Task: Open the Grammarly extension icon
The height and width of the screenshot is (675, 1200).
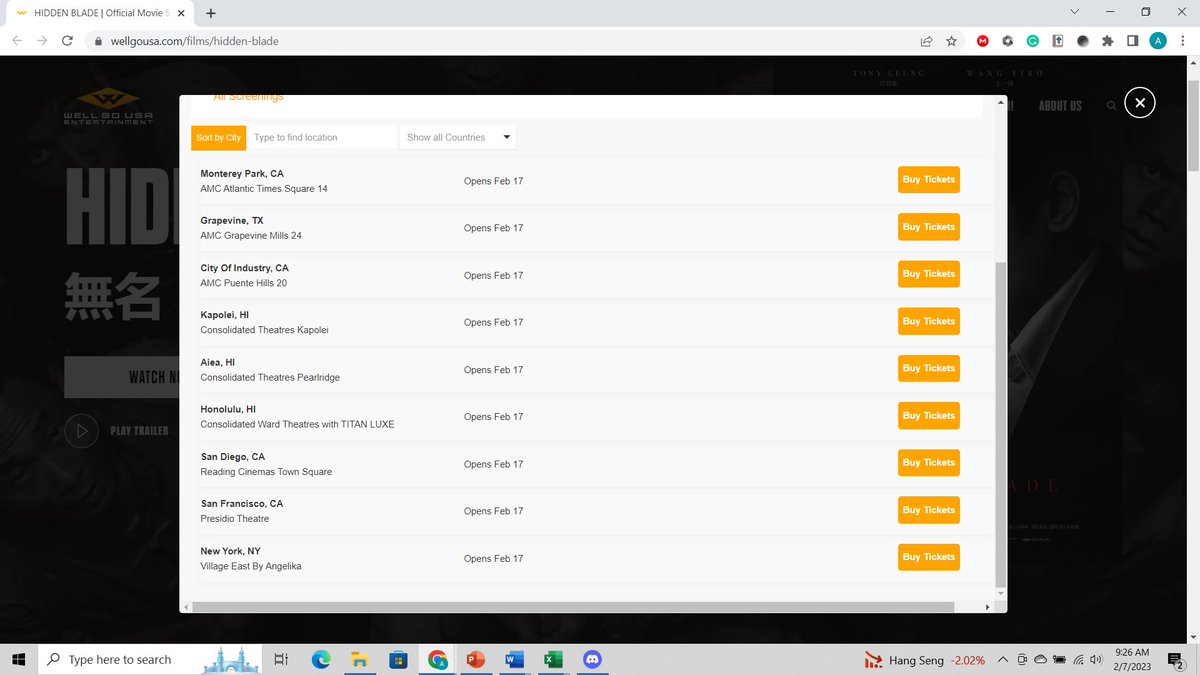Action: click(1033, 41)
